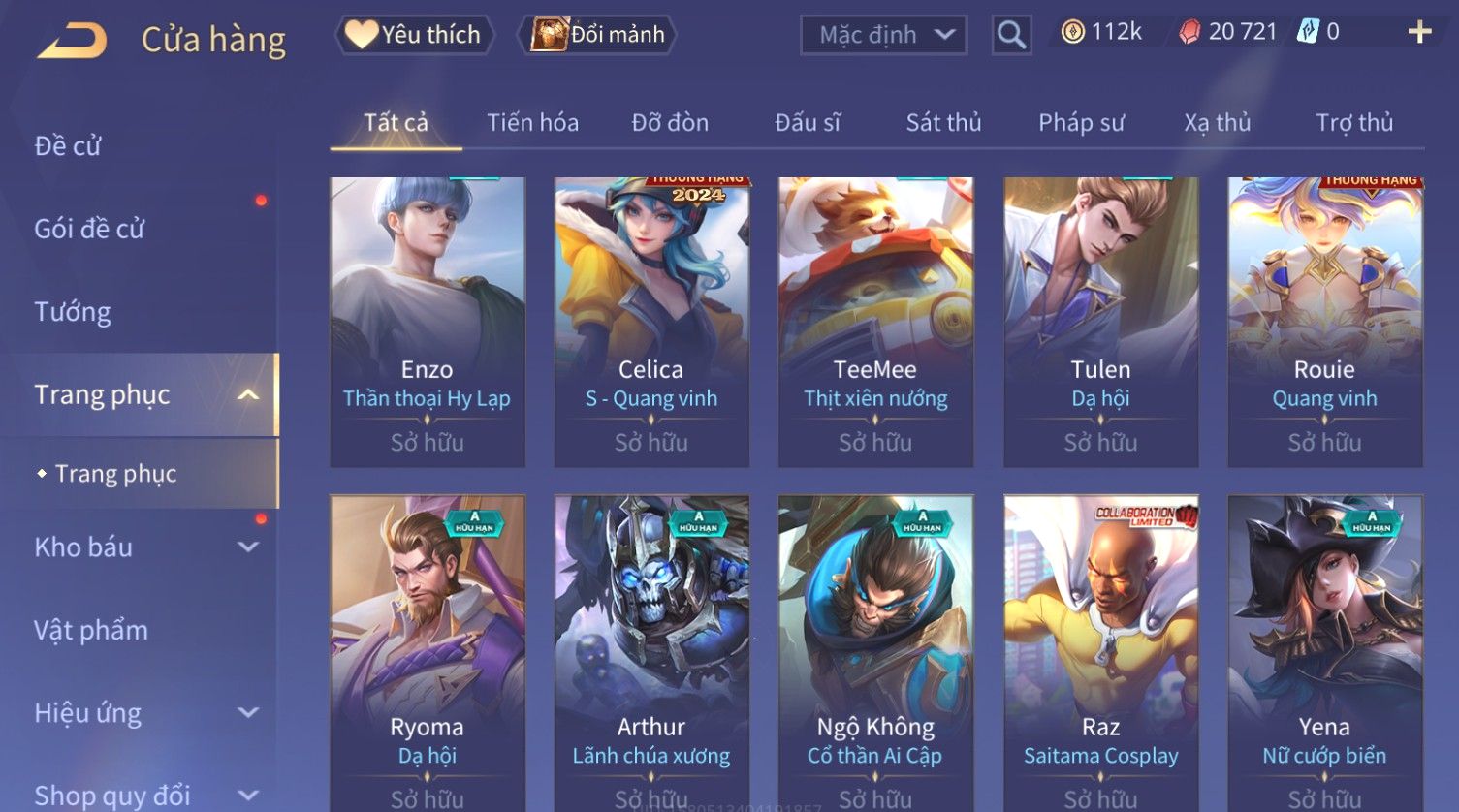Go to Tướng in the sidebar
Viewport: 1459px width, 812px height.
click(73, 312)
